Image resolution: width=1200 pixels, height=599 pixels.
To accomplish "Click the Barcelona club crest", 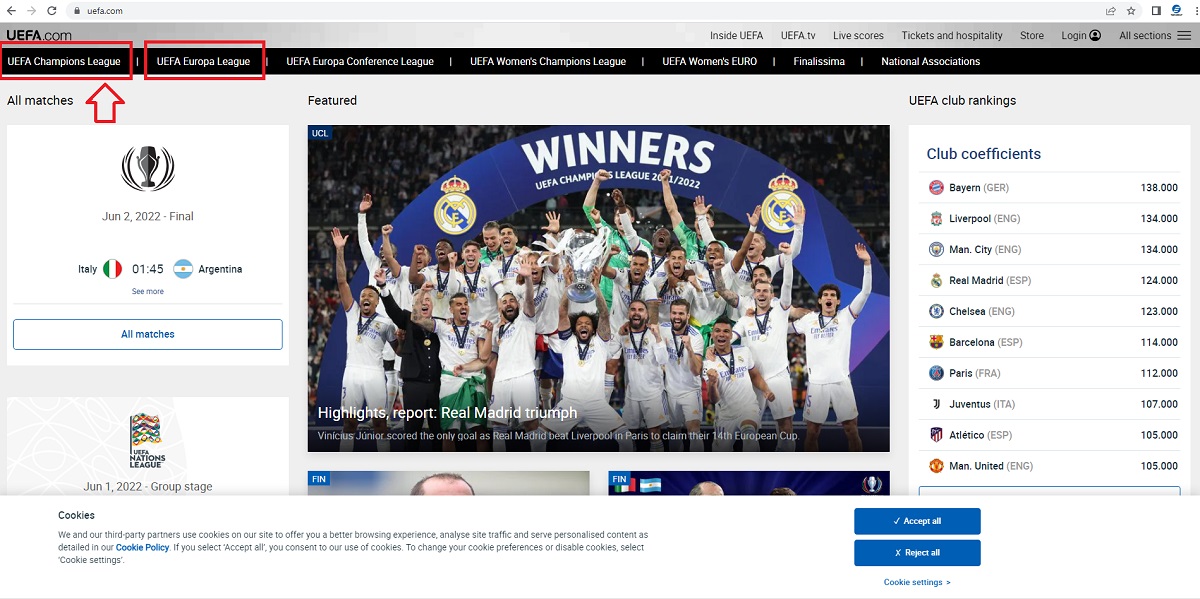I will 936,343.
